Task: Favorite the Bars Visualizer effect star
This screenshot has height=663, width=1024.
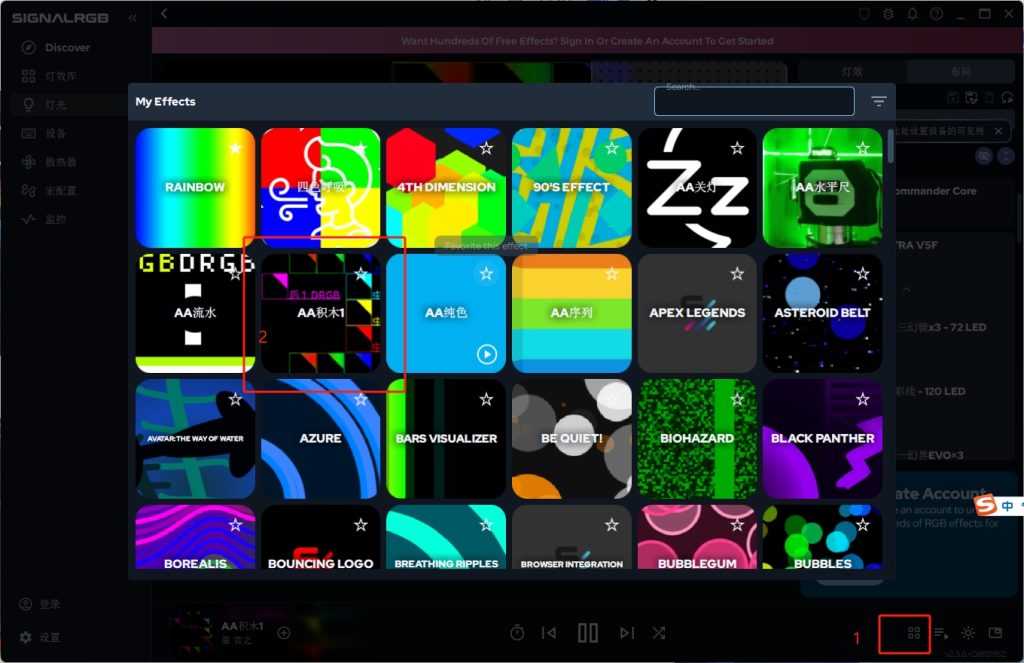Action: [486, 399]
